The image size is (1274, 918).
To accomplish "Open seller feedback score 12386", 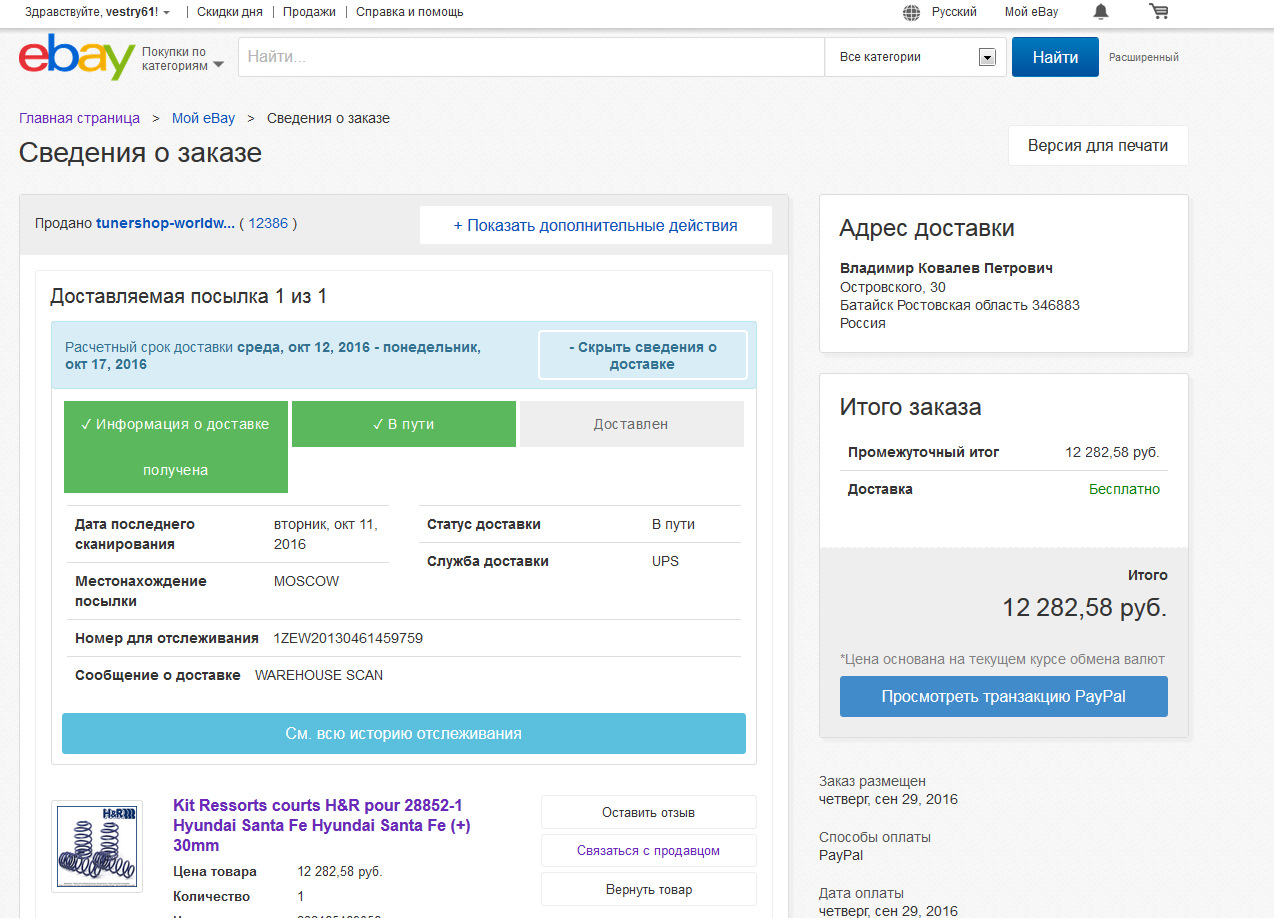I will tap(268, 223).
